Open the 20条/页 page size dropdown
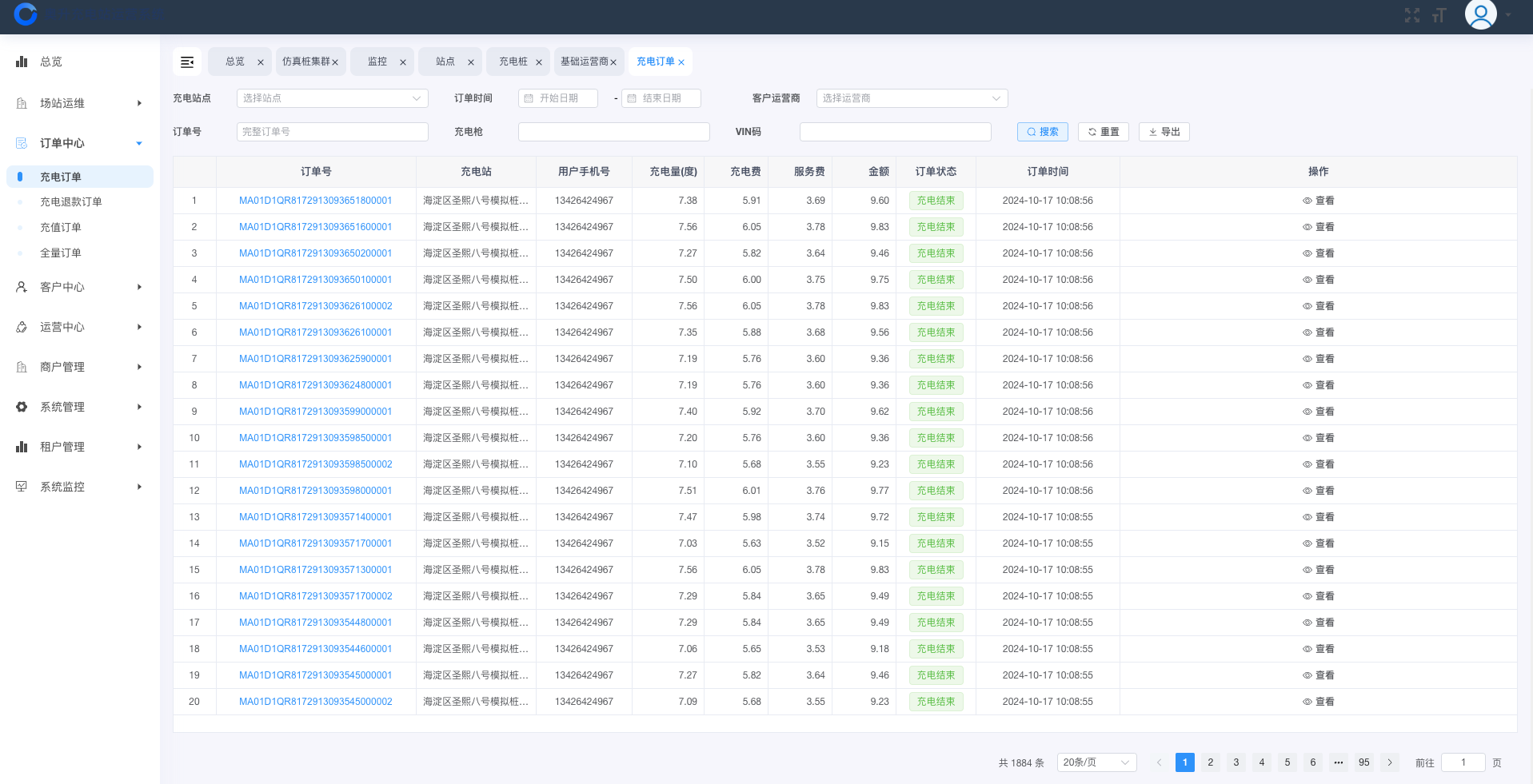 [x=1096, y=762]
